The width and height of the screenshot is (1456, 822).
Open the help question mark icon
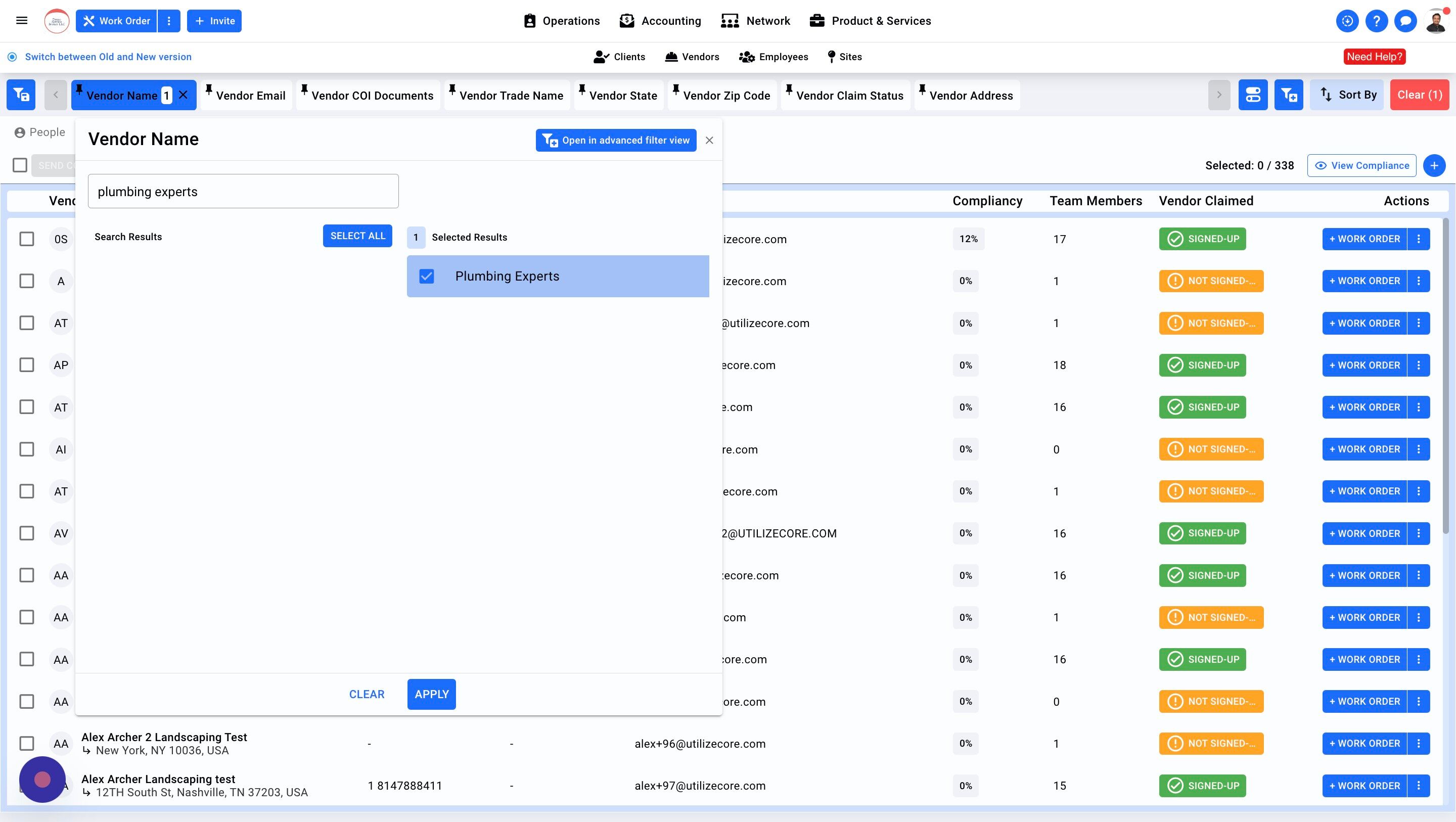coord(1376,21)
